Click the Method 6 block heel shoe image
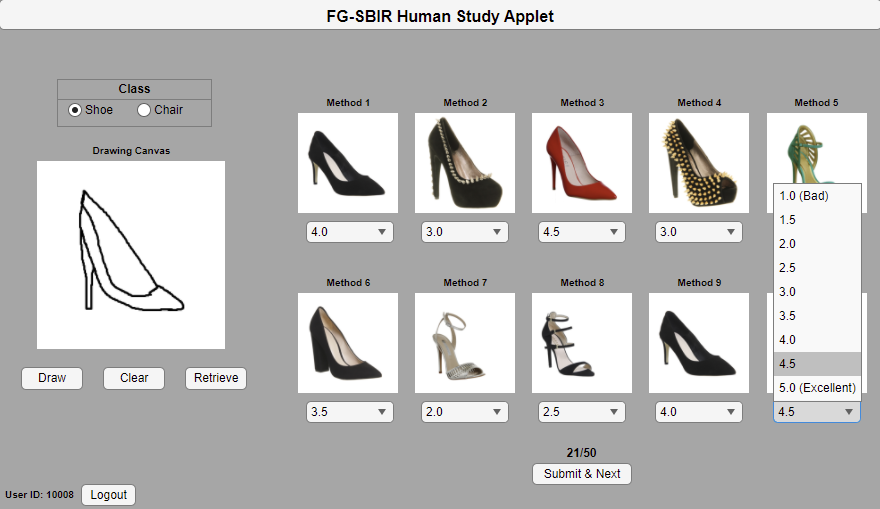This screenshot has height=509, width=880. 348,343
